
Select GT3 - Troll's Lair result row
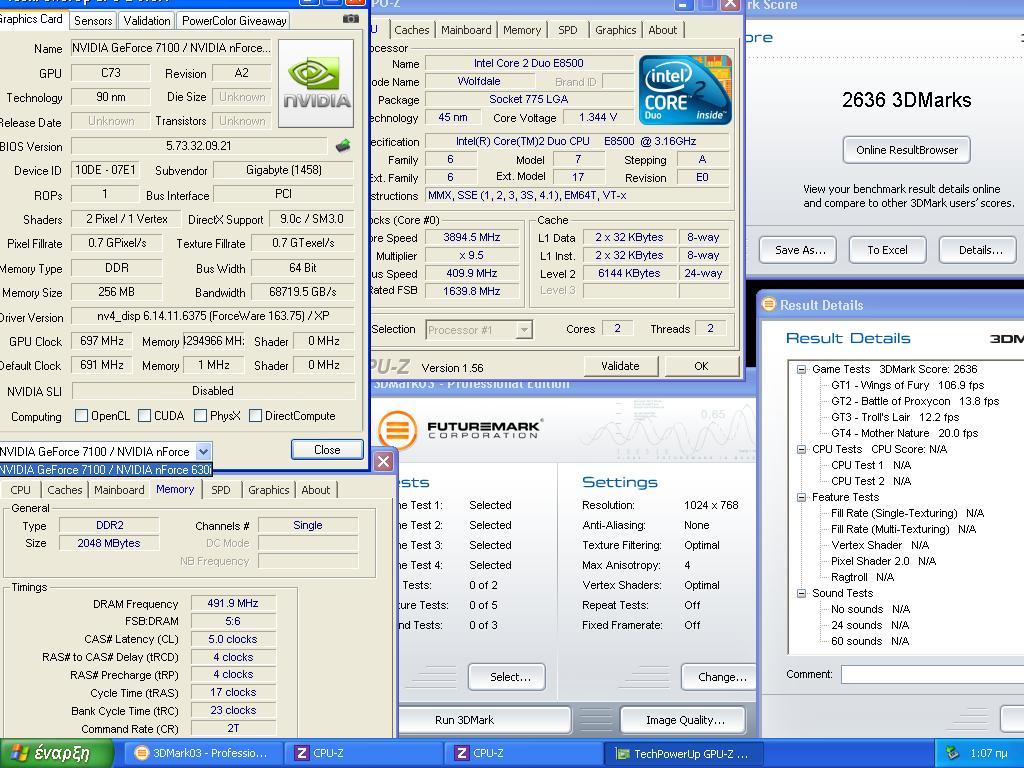[895, 417]
